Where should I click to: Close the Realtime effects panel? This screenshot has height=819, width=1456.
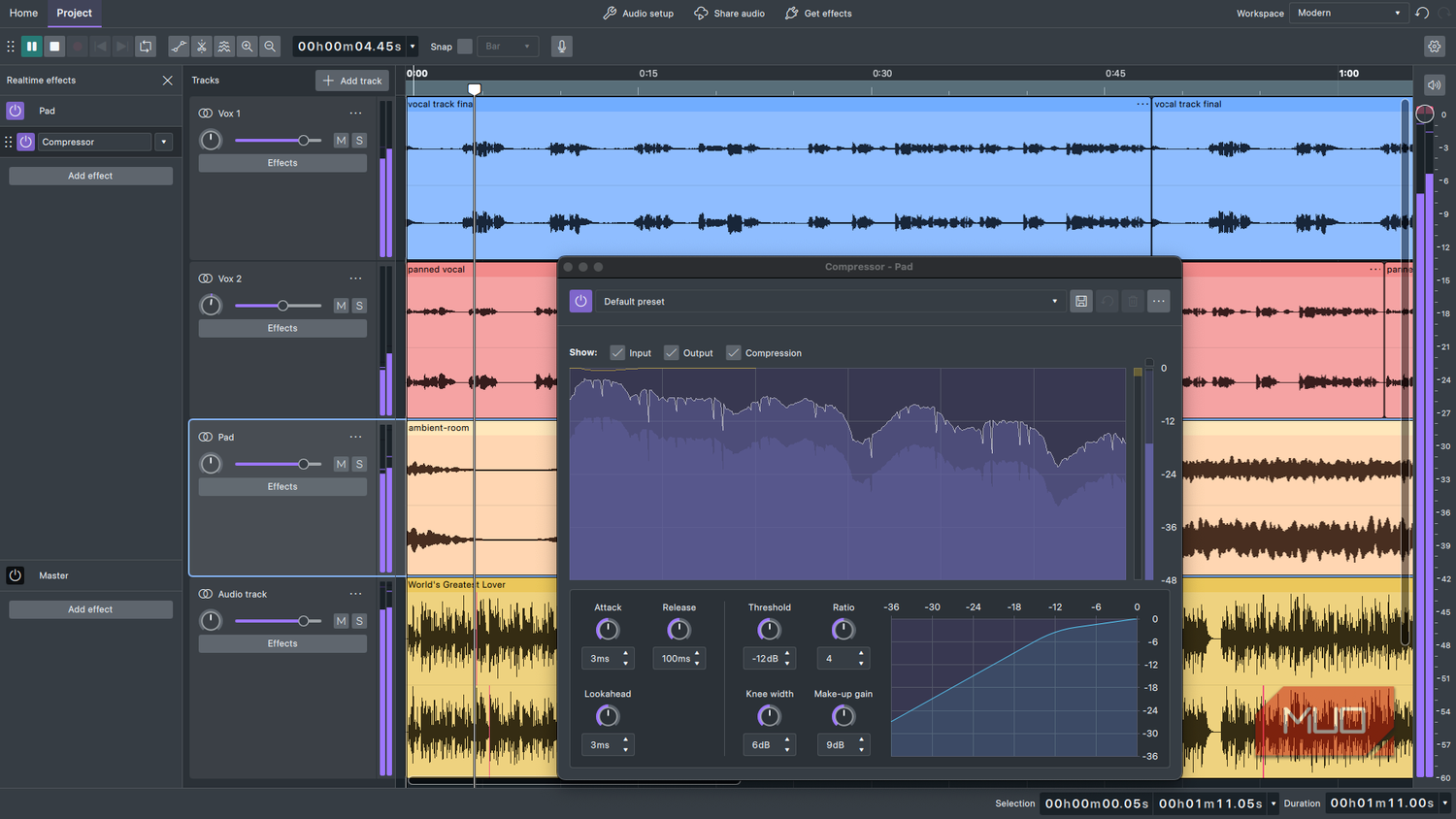(x=167, y=81)
